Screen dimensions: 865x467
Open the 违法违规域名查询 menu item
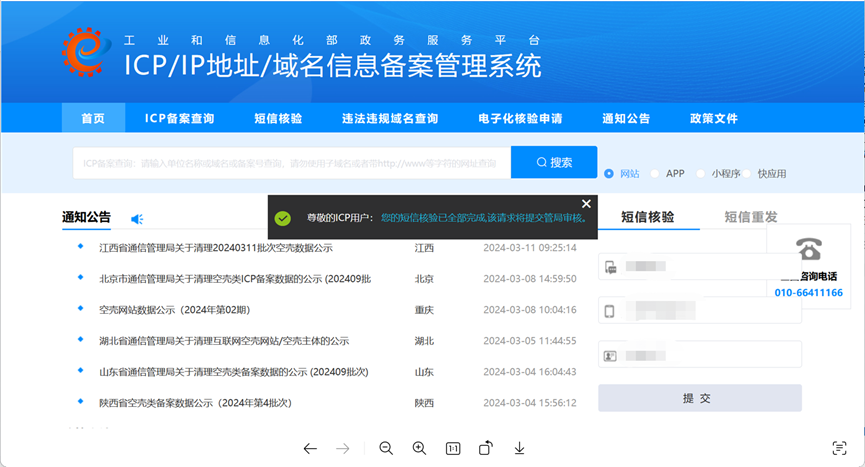390,118
